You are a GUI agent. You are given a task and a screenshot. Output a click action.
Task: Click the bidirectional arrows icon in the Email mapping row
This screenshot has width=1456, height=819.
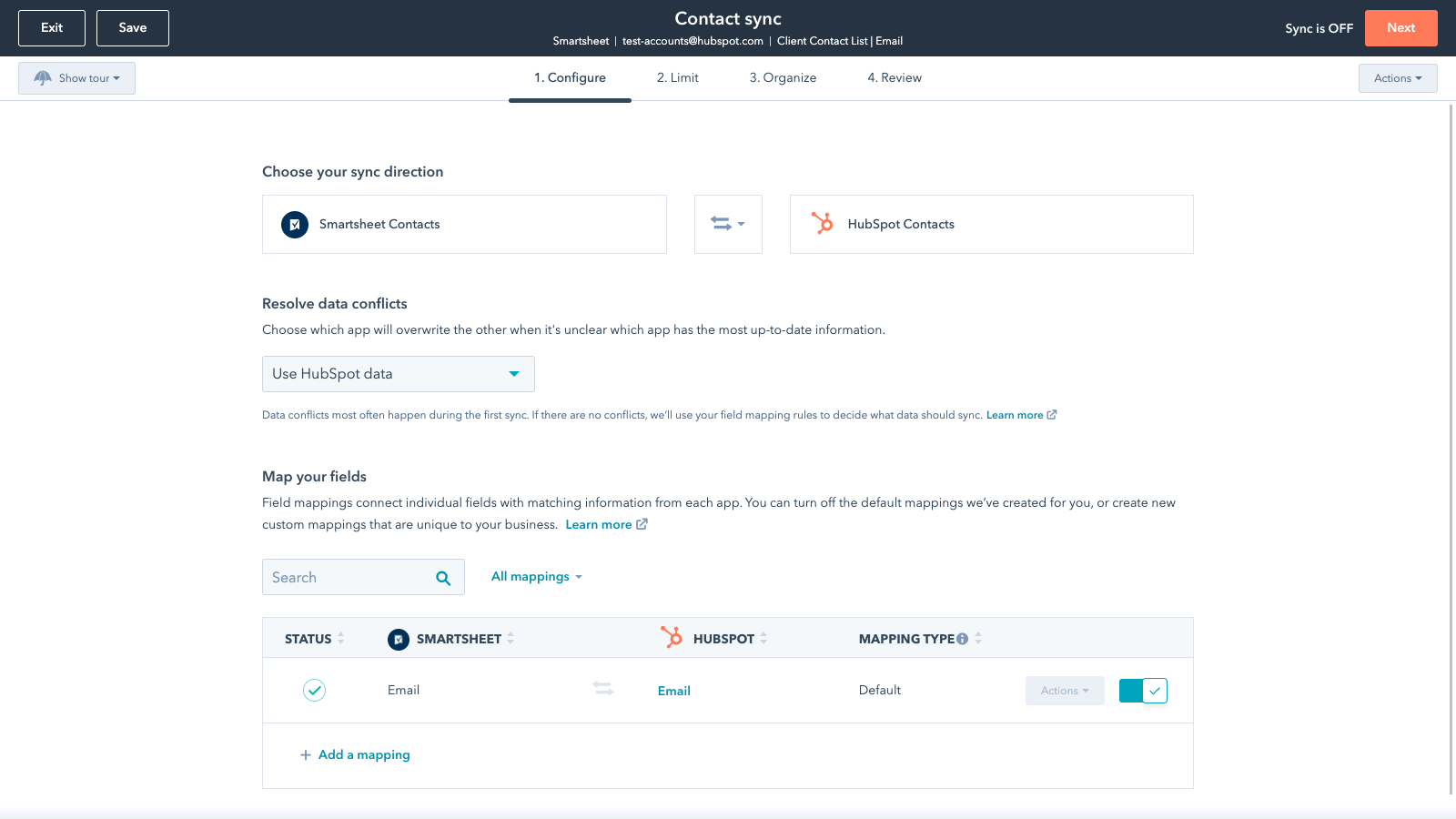coord(602,690)
